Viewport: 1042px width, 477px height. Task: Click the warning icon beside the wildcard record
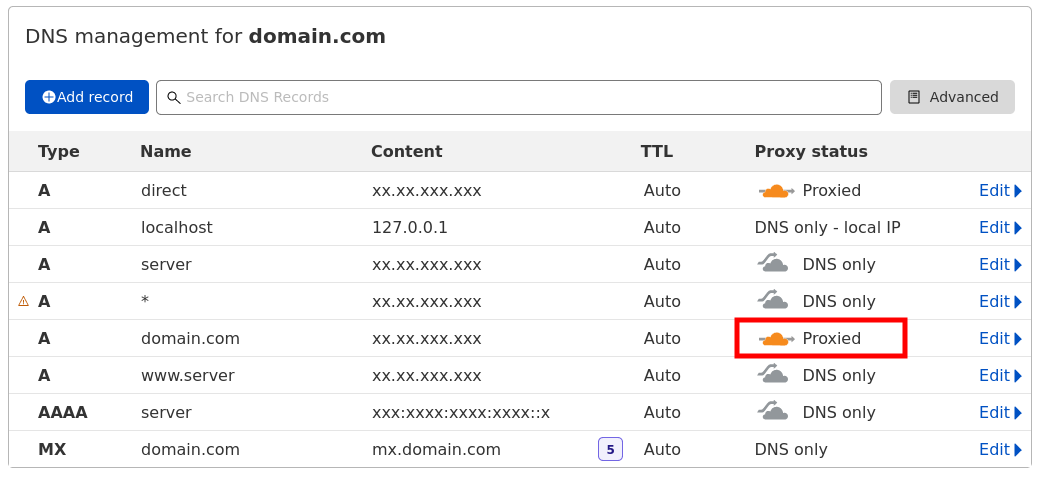click(23, 301)
